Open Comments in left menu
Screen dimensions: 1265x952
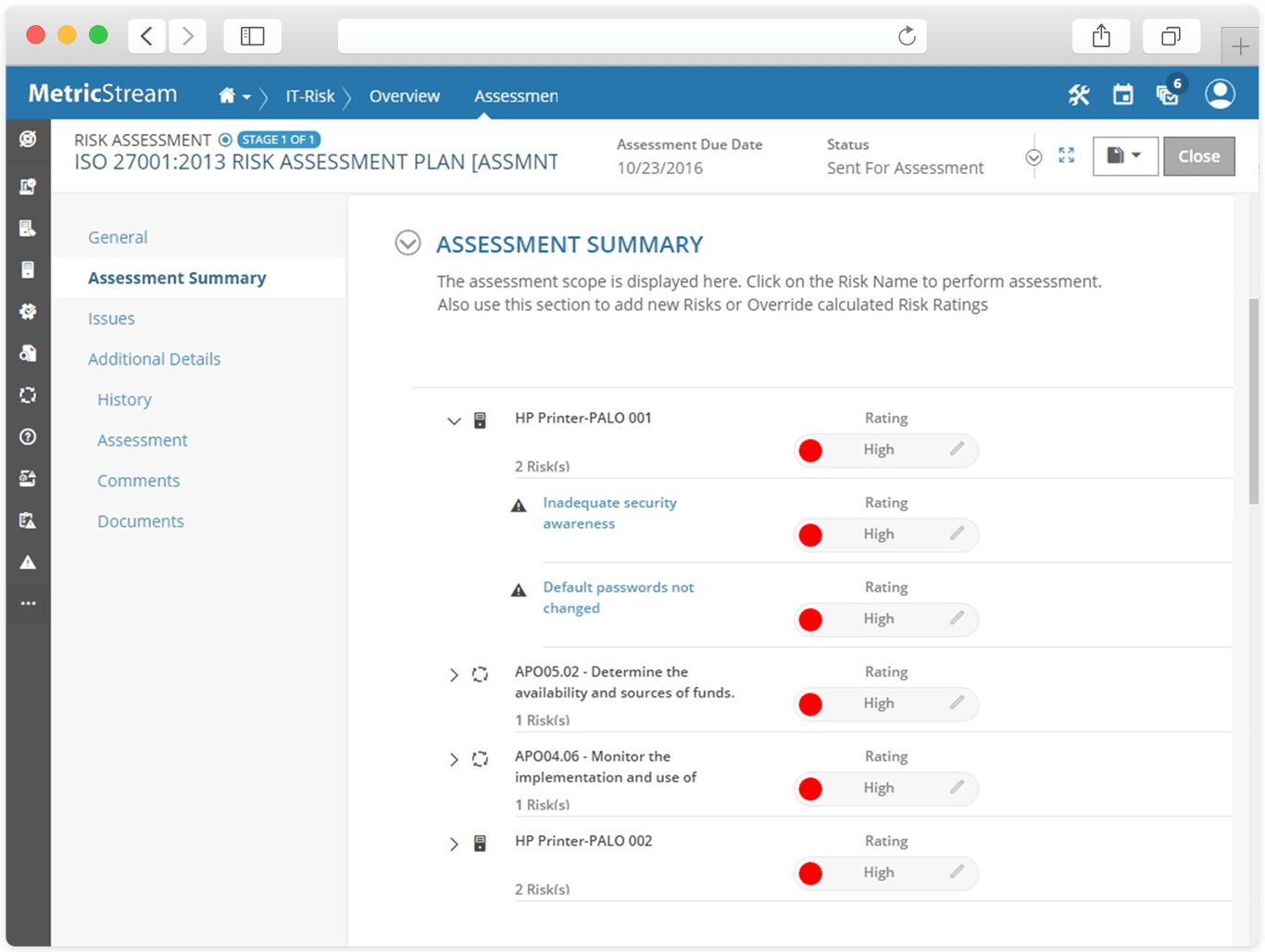[x=139, y=481]
